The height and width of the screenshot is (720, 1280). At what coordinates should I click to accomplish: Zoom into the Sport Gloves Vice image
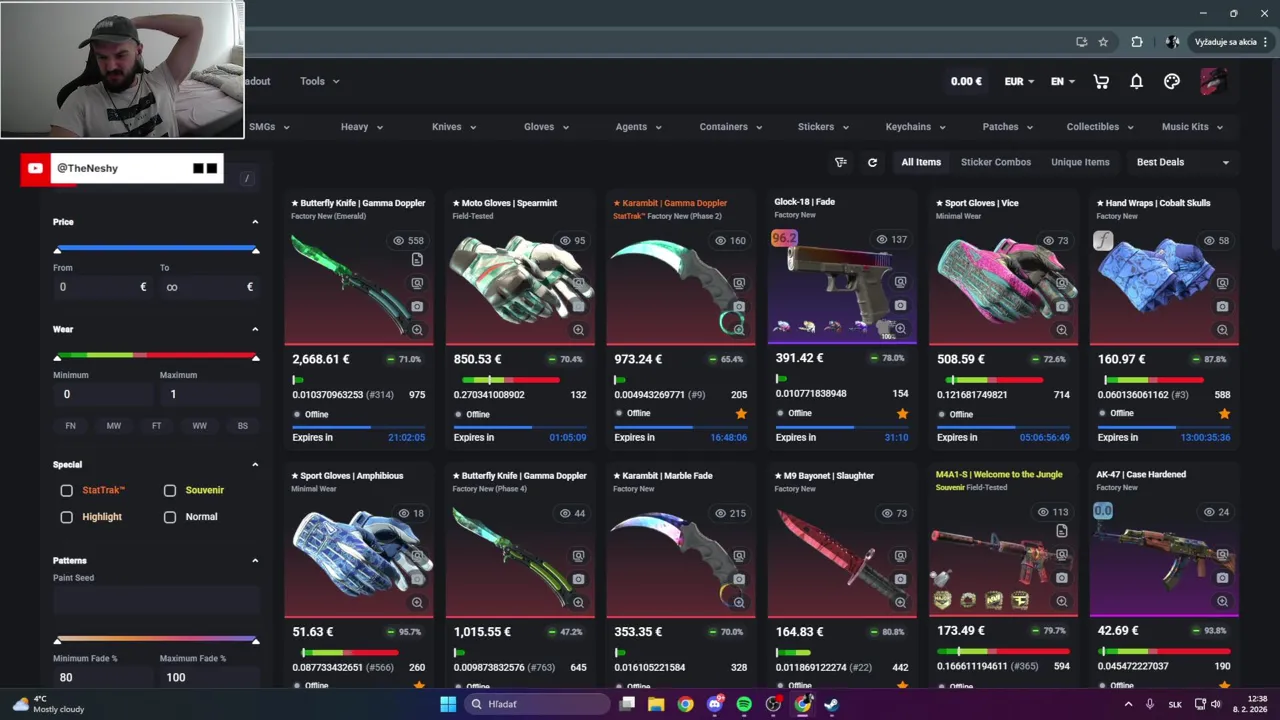(1062, 330)
